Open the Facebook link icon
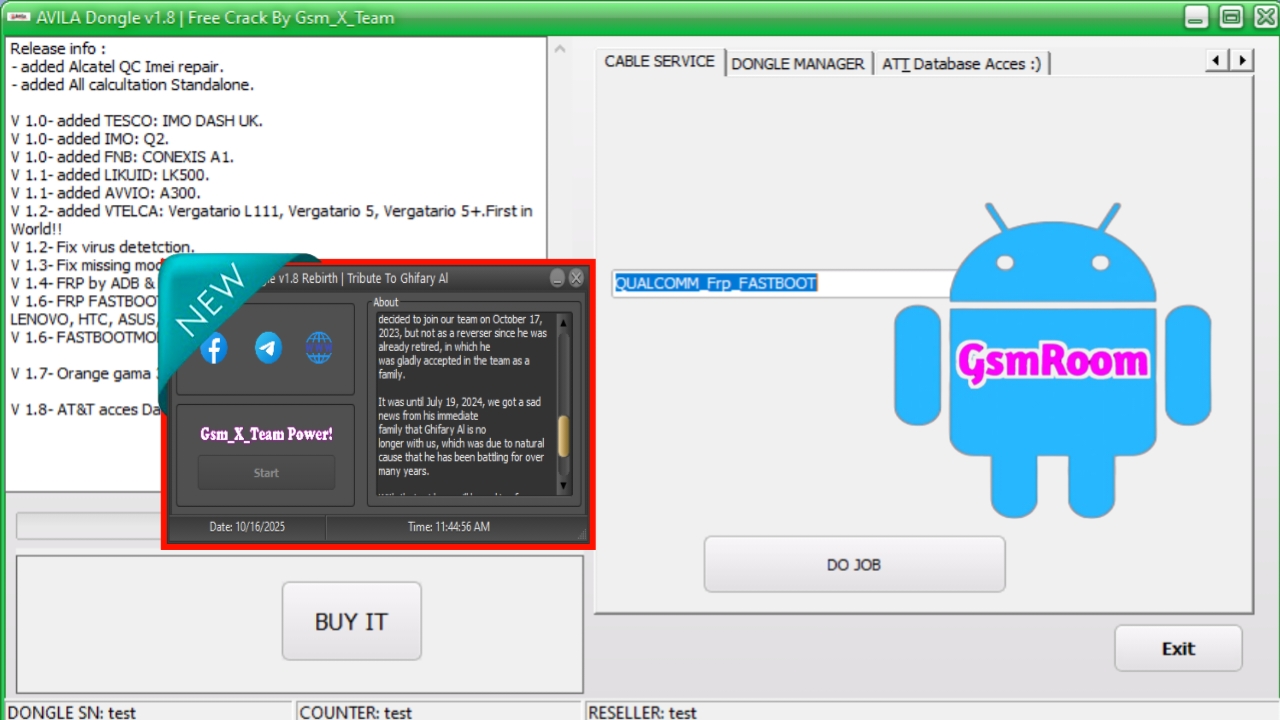 point(214,348)
